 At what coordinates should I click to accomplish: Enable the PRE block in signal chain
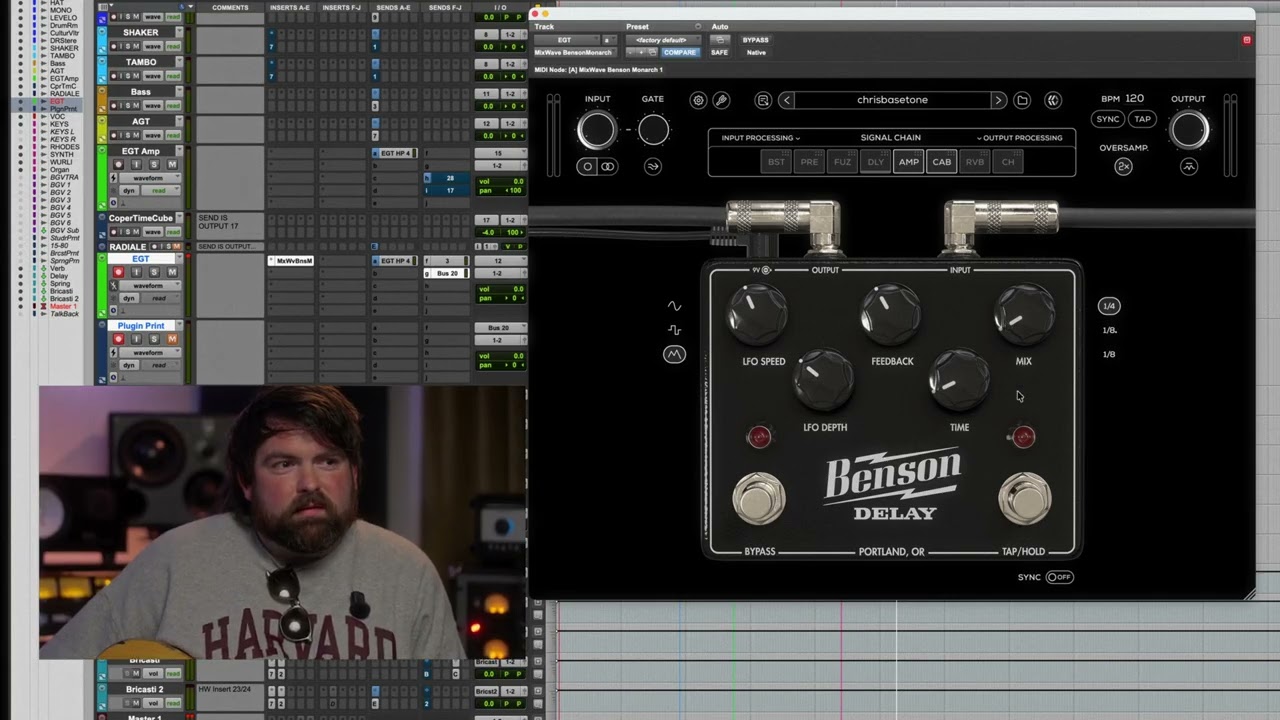tap(809, 162)
